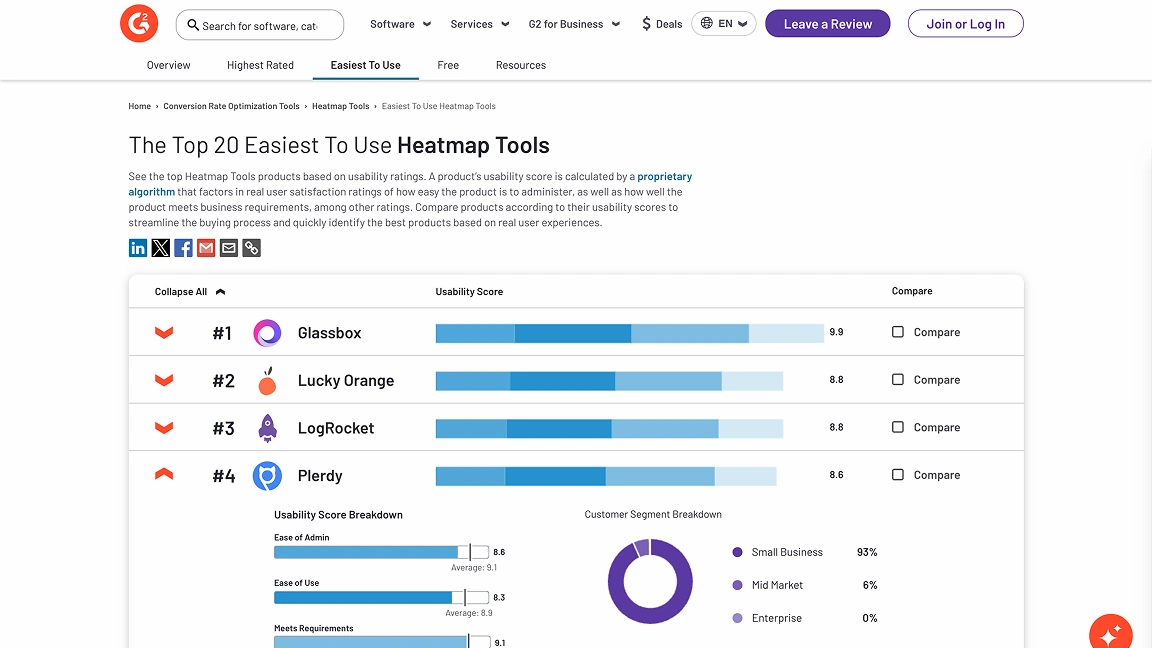This screenshot has height=648, width=1152.
Task: Check the Compare box for Glassbox
Action: (898, 332)
